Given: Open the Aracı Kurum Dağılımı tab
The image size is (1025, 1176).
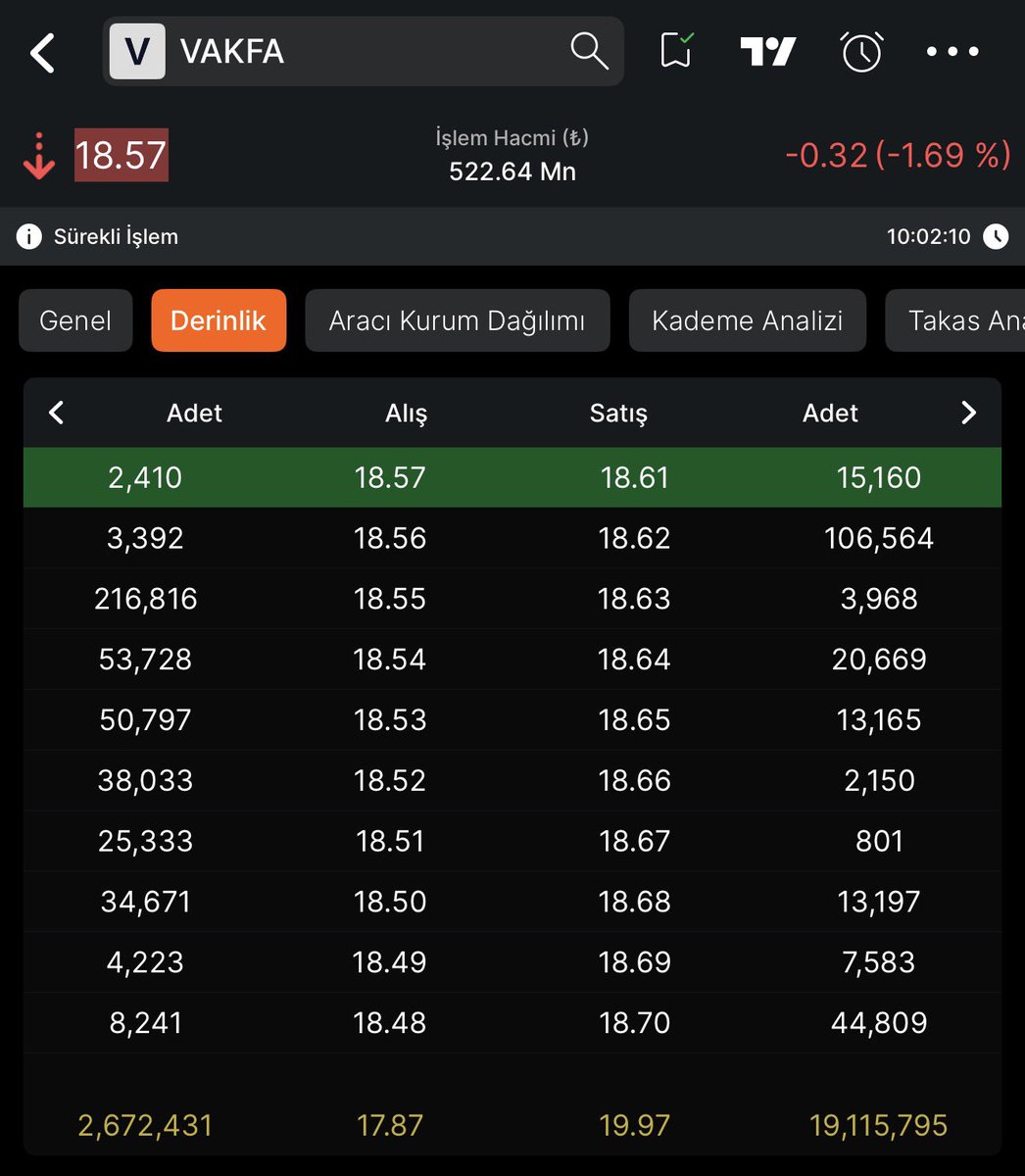Looking at the screenshot, I should [x=458, y=320].
